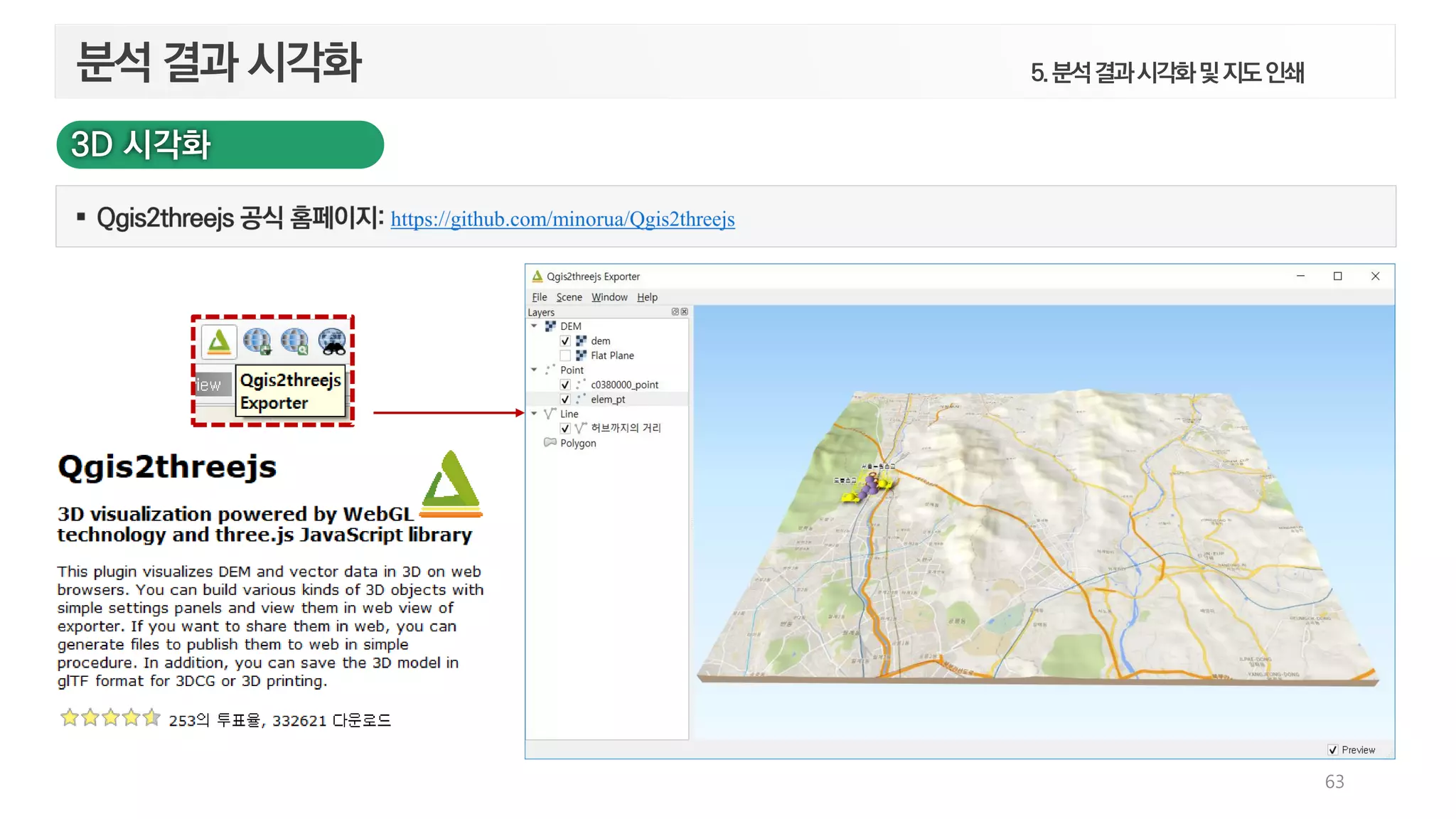
Task: Close the Layers panel with its X icon
Action: [x=684, y=312]
